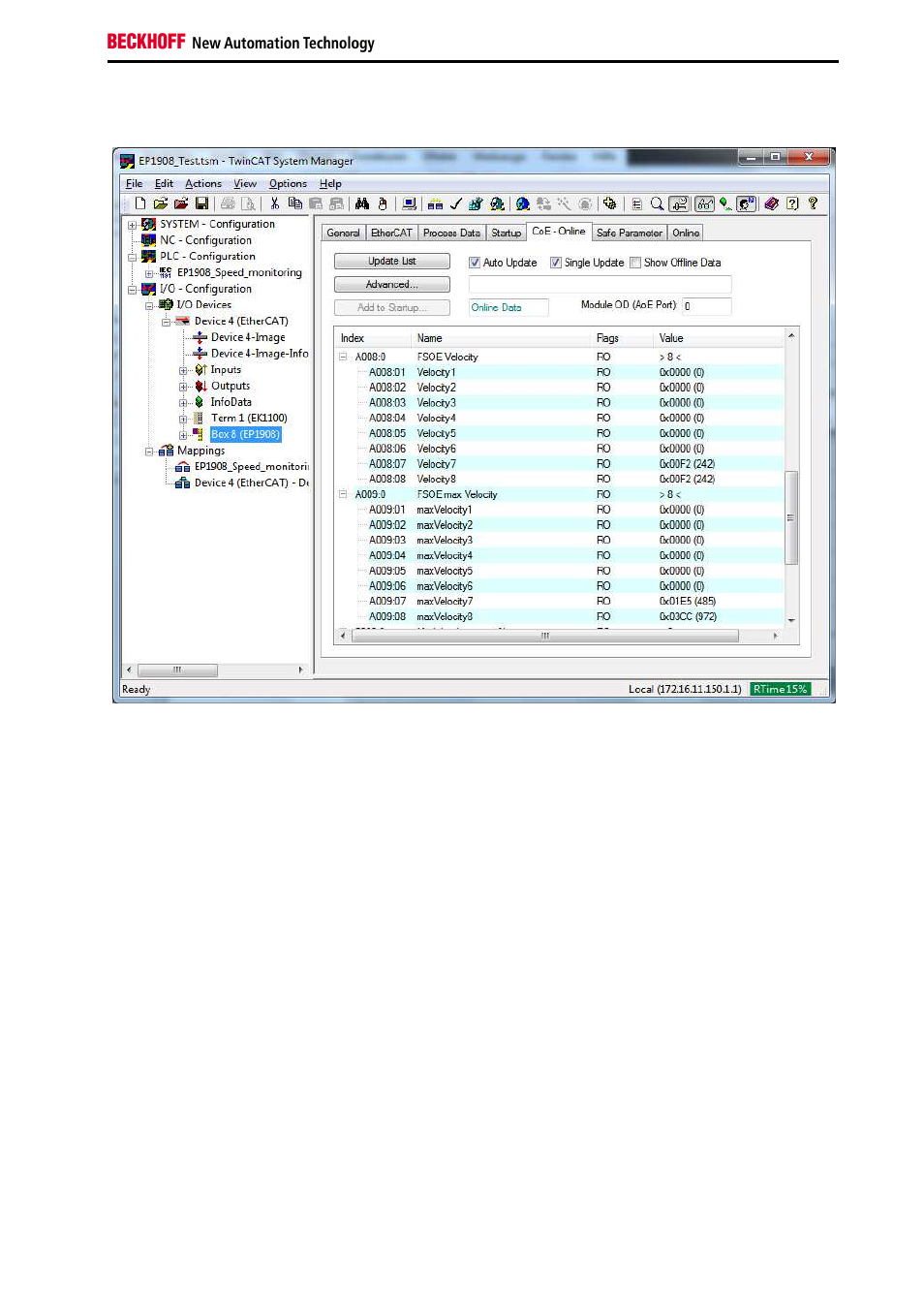
Task: Click the Inputs yellow arrow icon
Action: (x=200, y=369)
